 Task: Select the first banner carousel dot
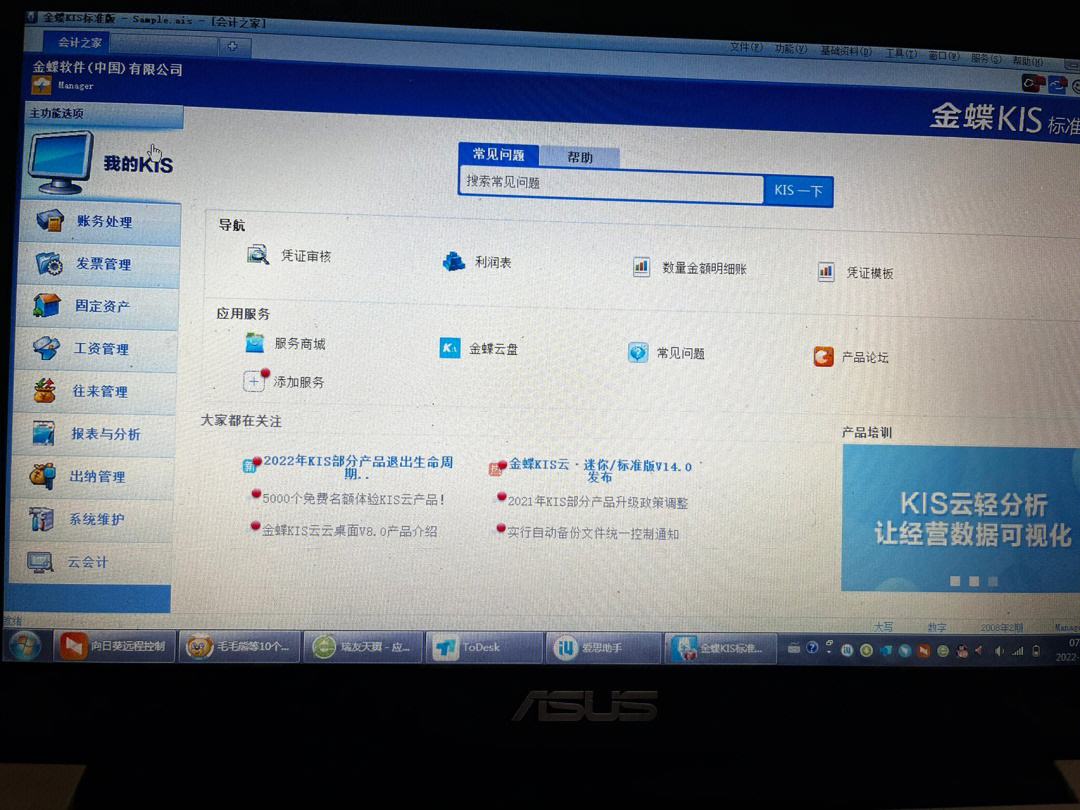pos(955,581)
